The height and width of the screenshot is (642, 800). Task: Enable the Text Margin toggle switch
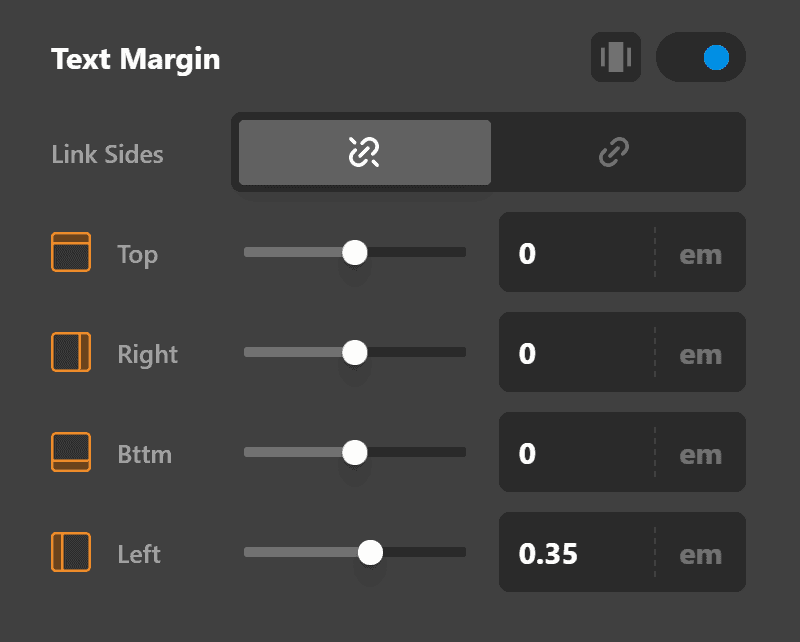coord(701,58)
